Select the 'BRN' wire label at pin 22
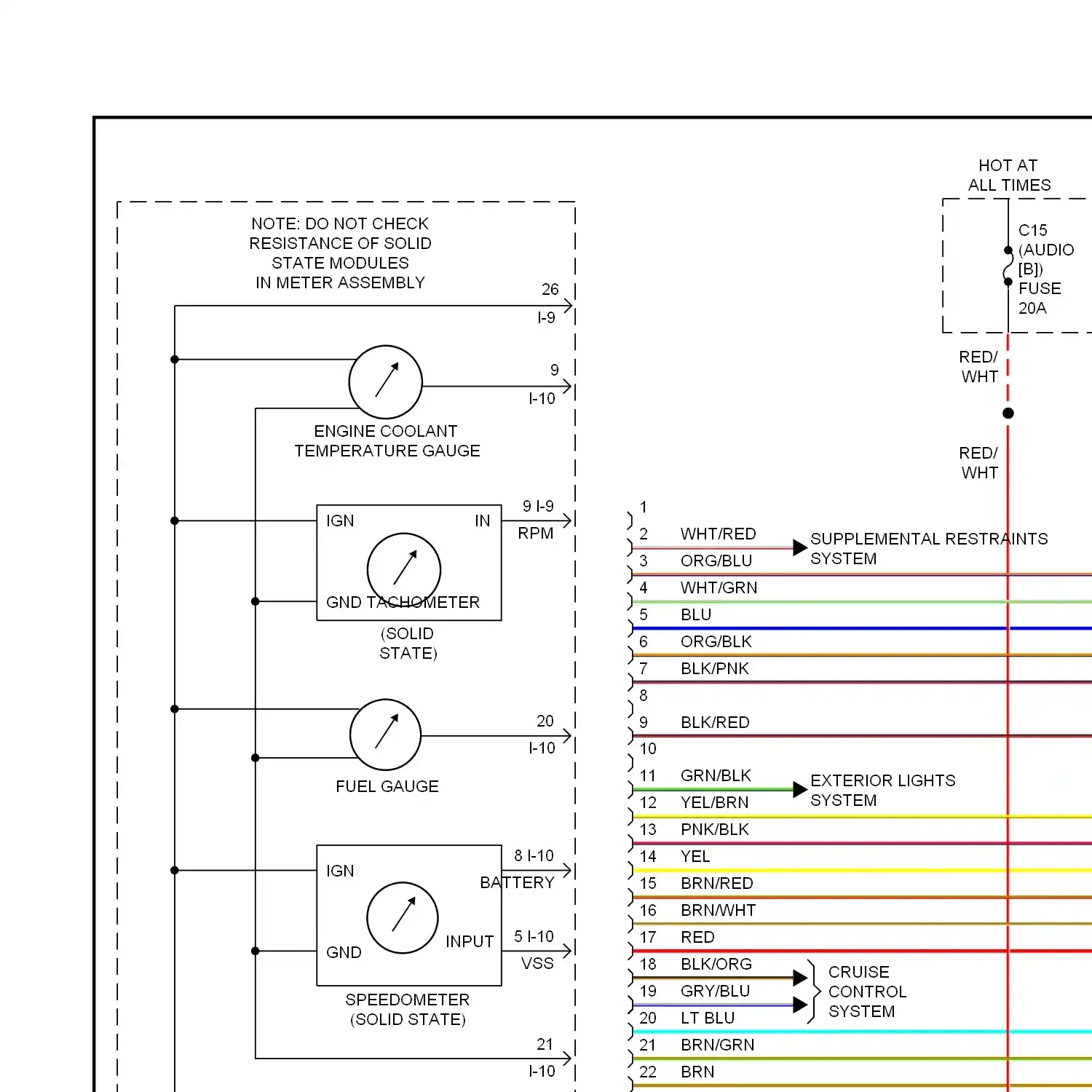 (x=697, y=1072)
